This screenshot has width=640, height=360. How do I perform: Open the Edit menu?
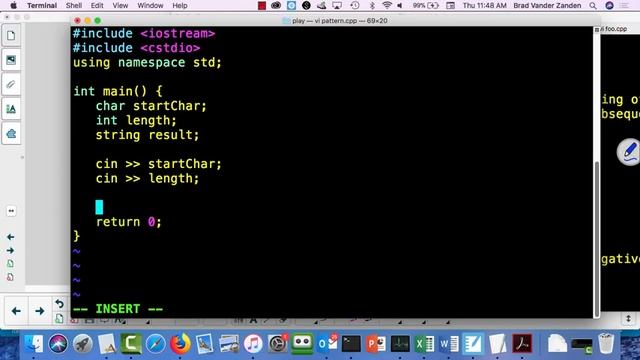coord(97,5)
